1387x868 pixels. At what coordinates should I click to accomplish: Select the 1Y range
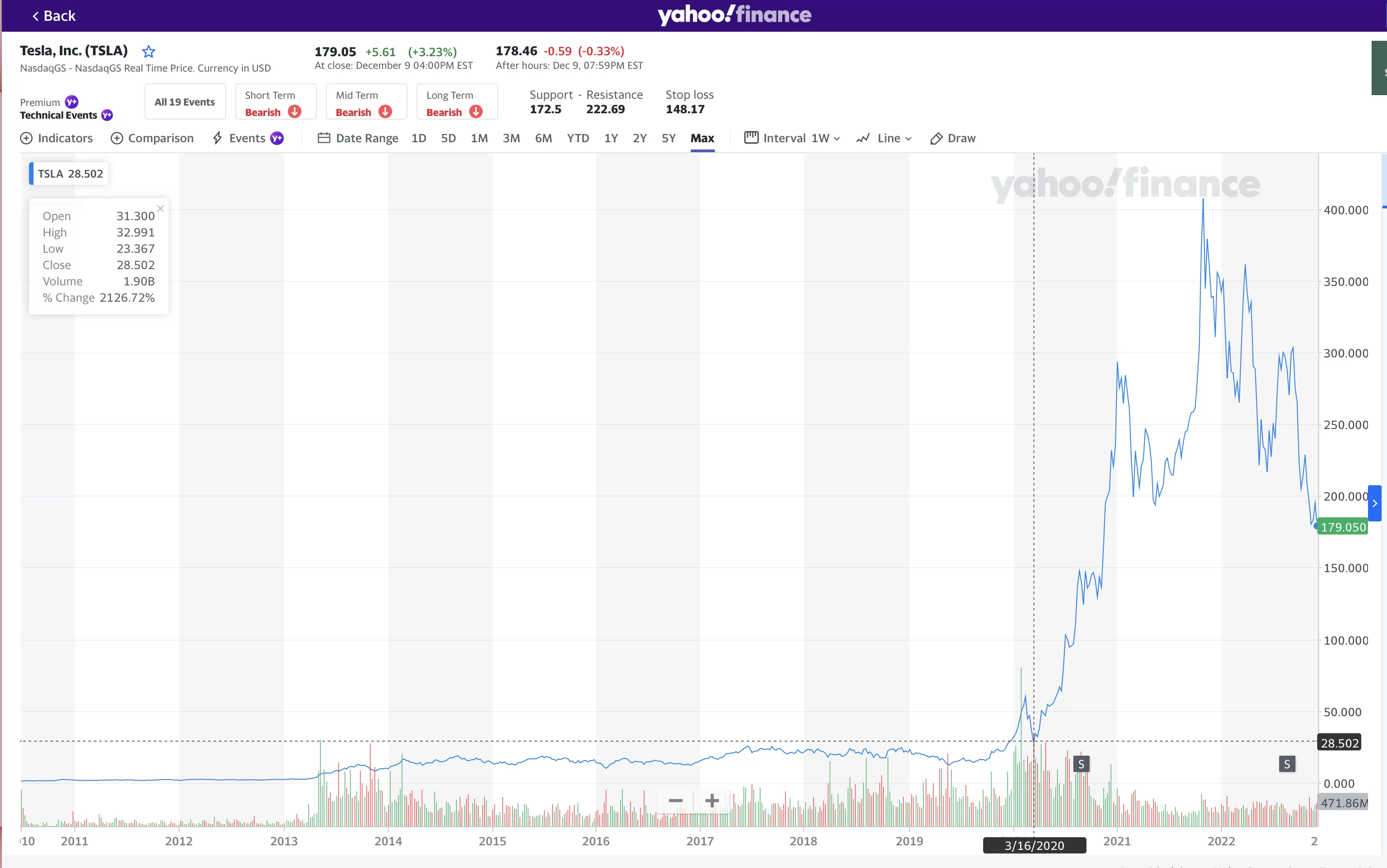(611, 138)
